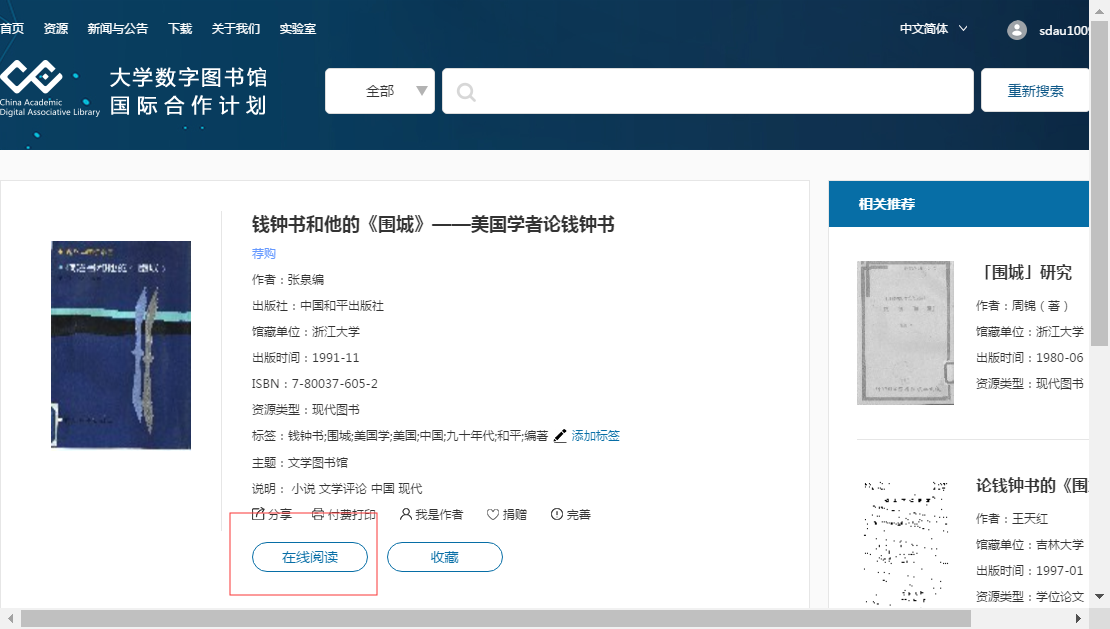Click the 完善 info icon
This screenshot has height=629, width=1110.
[556, 514]
